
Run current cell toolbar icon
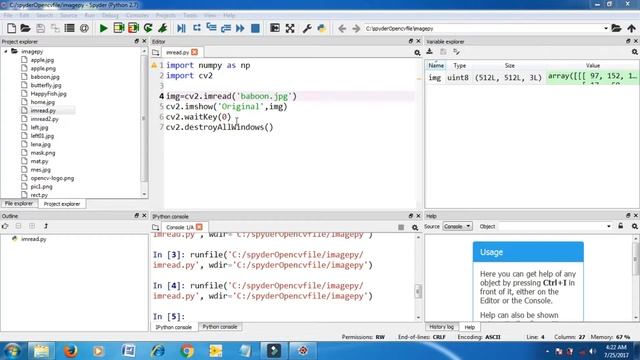[x=119, y=28]
